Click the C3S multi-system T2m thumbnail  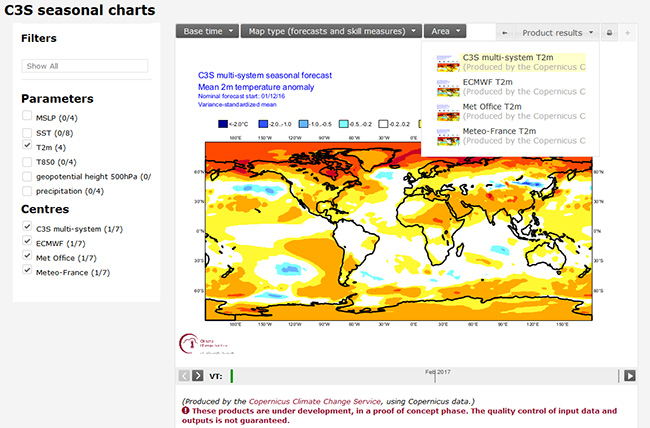point(448,63)
